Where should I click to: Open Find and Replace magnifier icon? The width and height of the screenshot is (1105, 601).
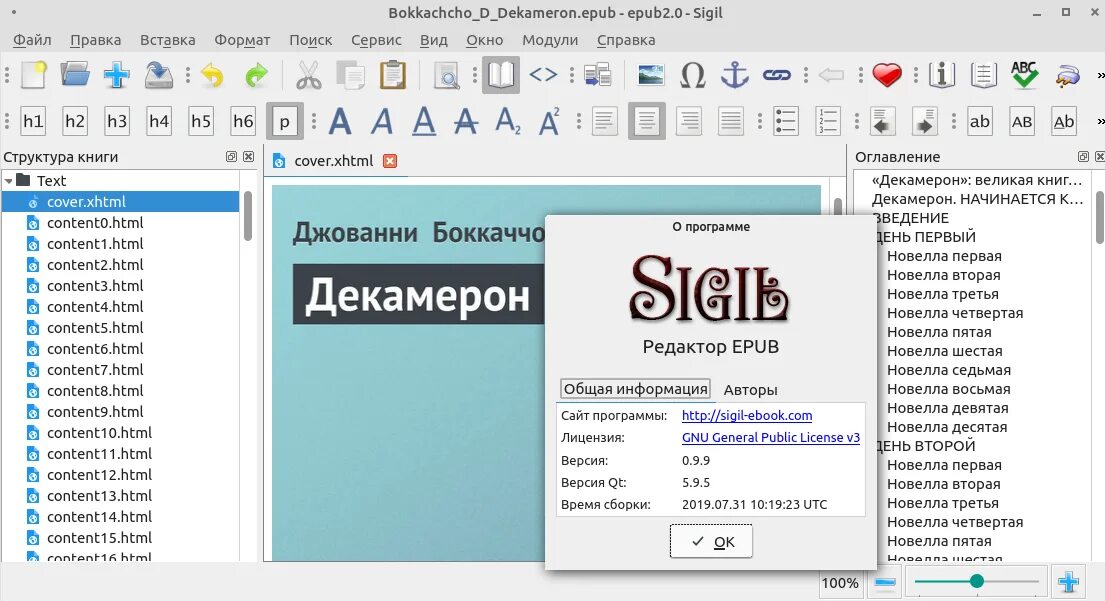point(446,75)
